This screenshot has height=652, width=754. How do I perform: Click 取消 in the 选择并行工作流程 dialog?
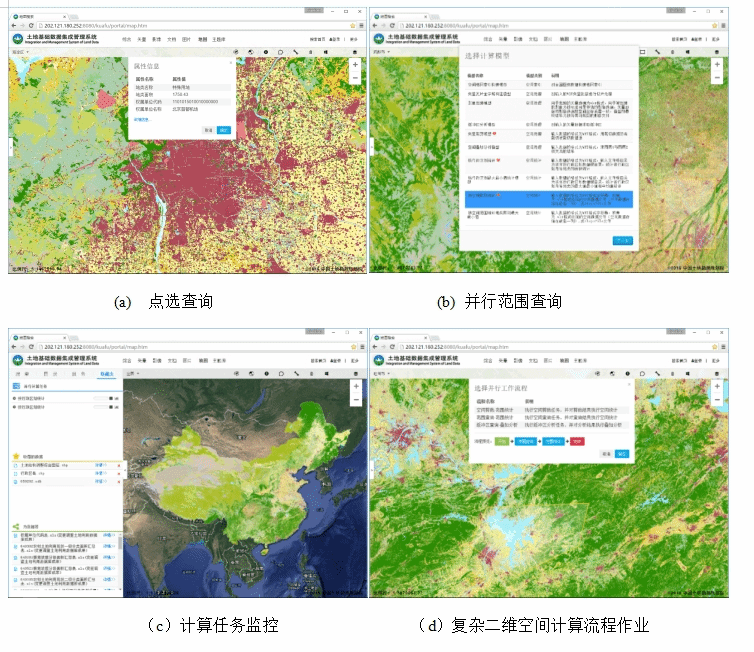pos(607,452)
